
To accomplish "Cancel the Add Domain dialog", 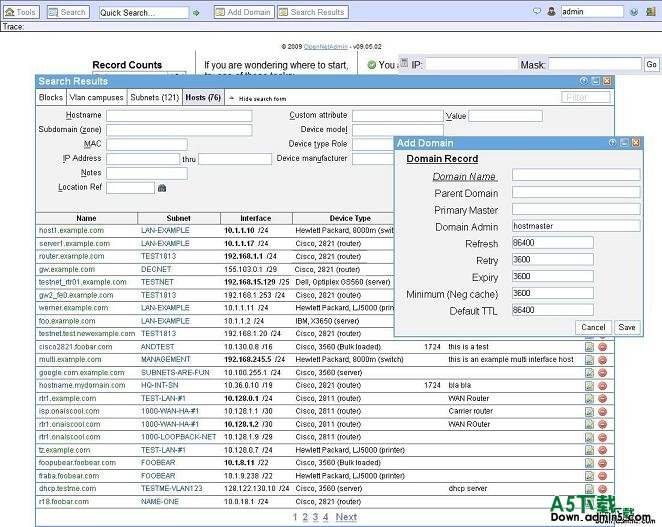I will pos(593,327).
